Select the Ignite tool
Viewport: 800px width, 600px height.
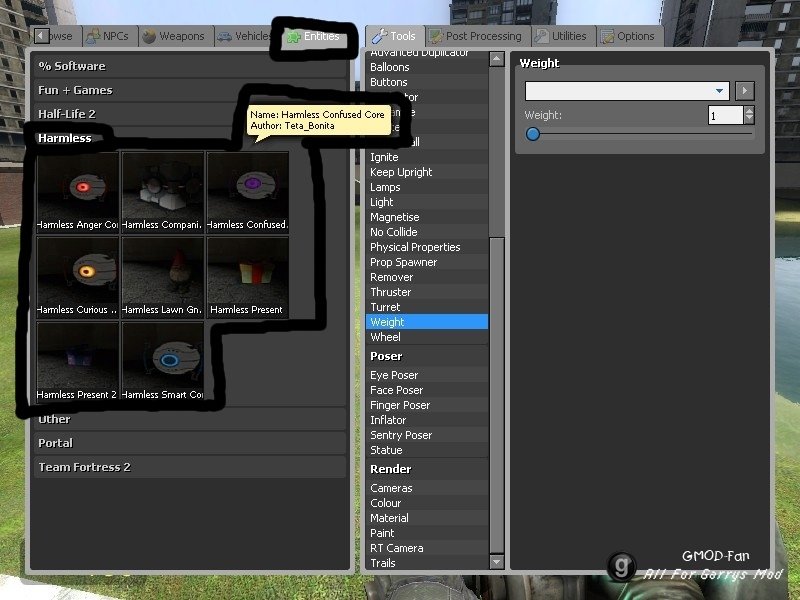(427, 157)
